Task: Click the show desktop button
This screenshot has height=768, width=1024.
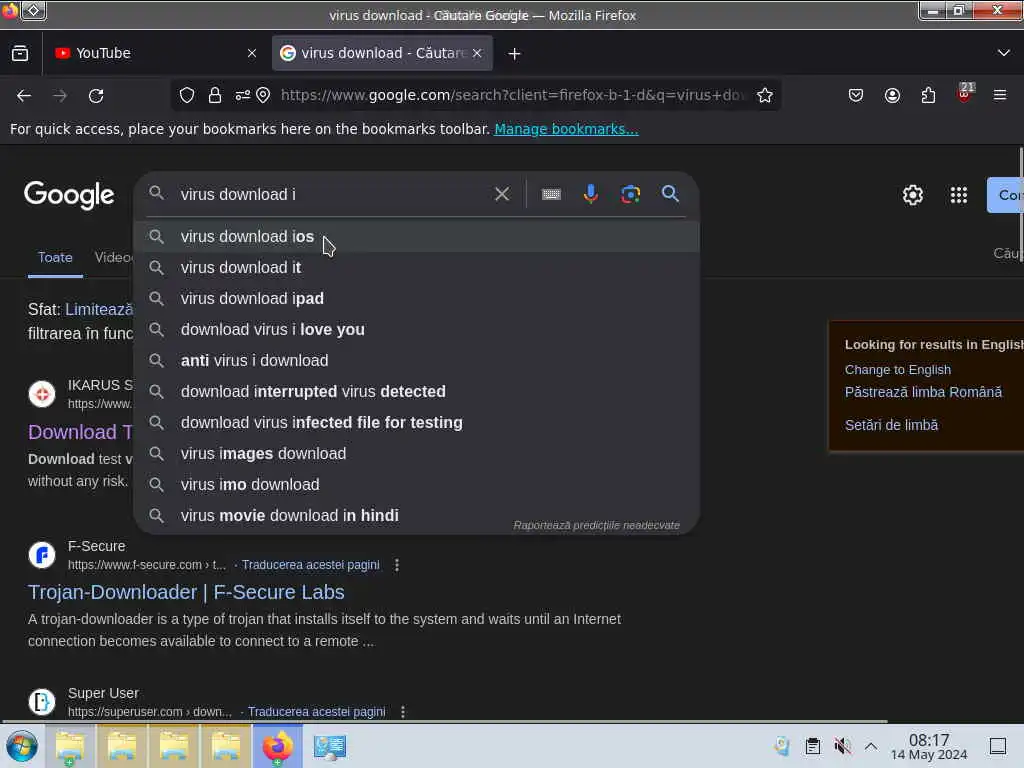Action: (997, 746)
